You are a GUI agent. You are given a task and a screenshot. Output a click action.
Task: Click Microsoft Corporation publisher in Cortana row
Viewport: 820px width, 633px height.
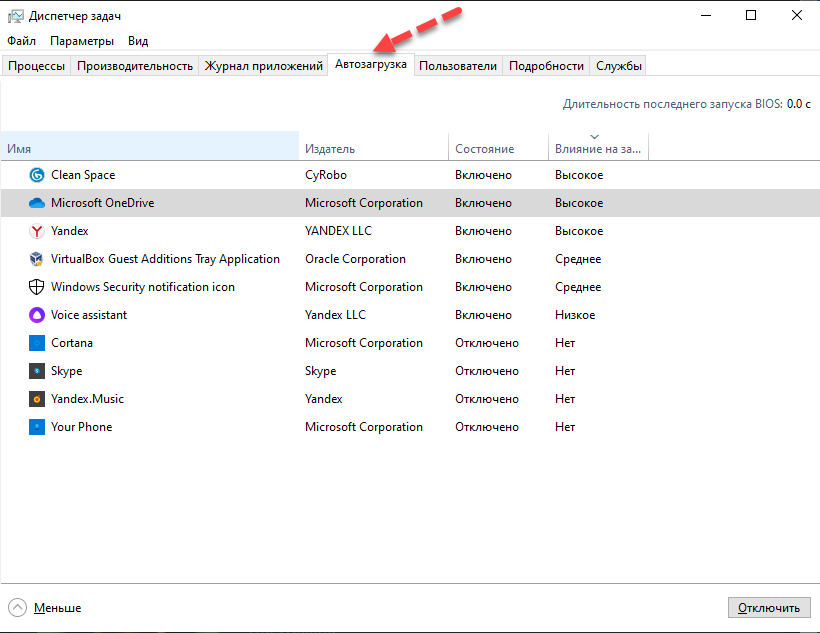(x=363, y=343)
